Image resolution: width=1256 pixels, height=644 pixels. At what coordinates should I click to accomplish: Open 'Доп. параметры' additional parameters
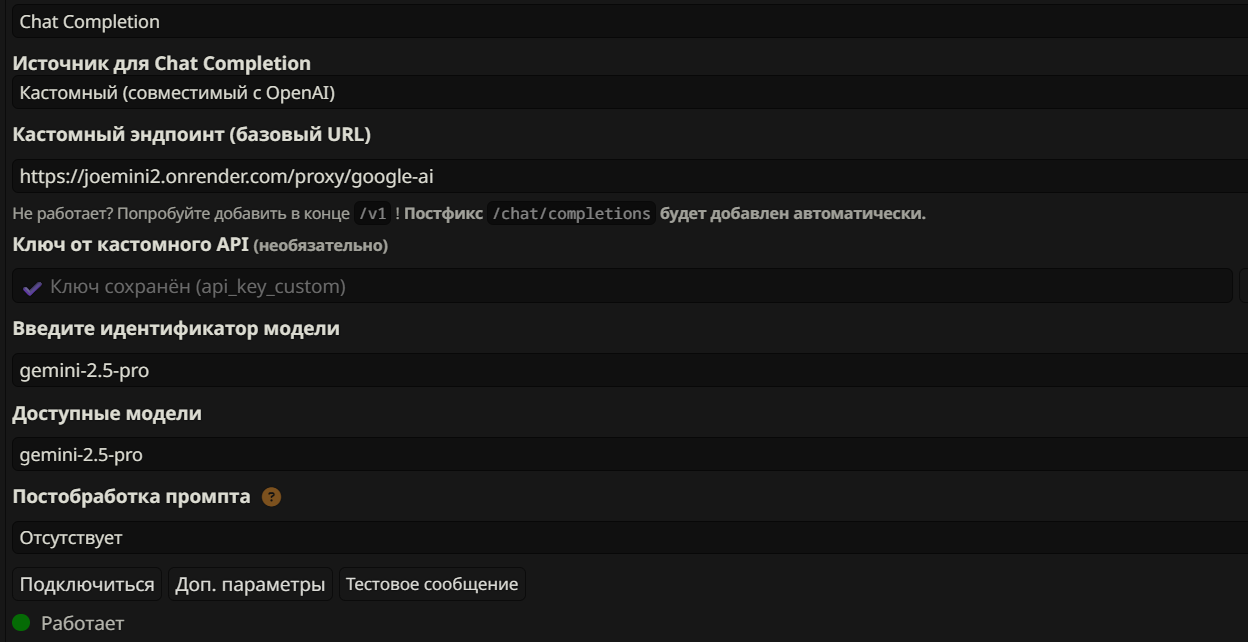(x=250, y=585)
